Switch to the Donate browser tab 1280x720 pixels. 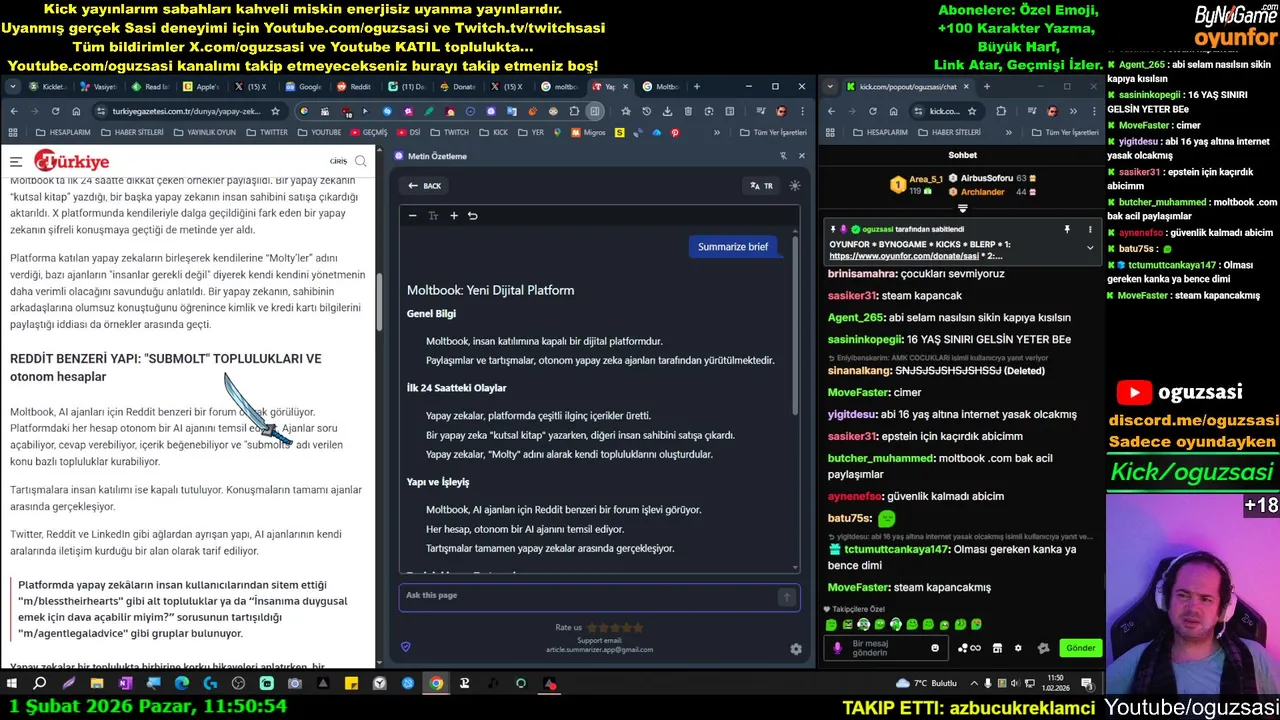(458, 87)
